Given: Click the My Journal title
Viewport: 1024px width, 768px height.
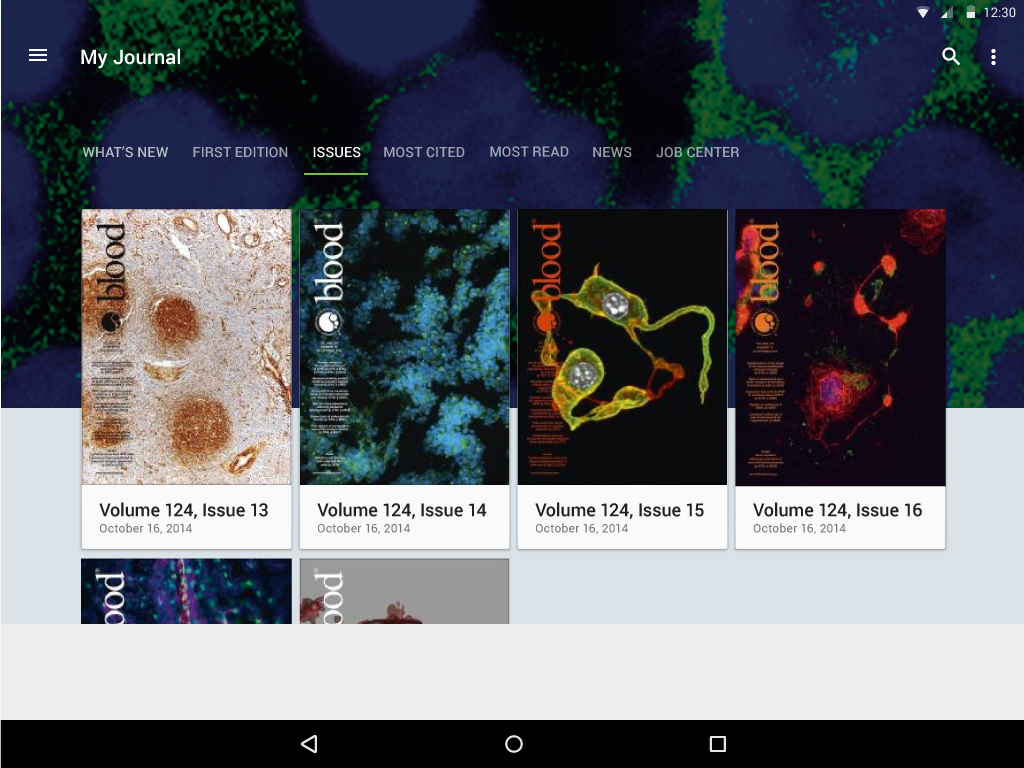Looking at the screenshot, I should (131, 57).
